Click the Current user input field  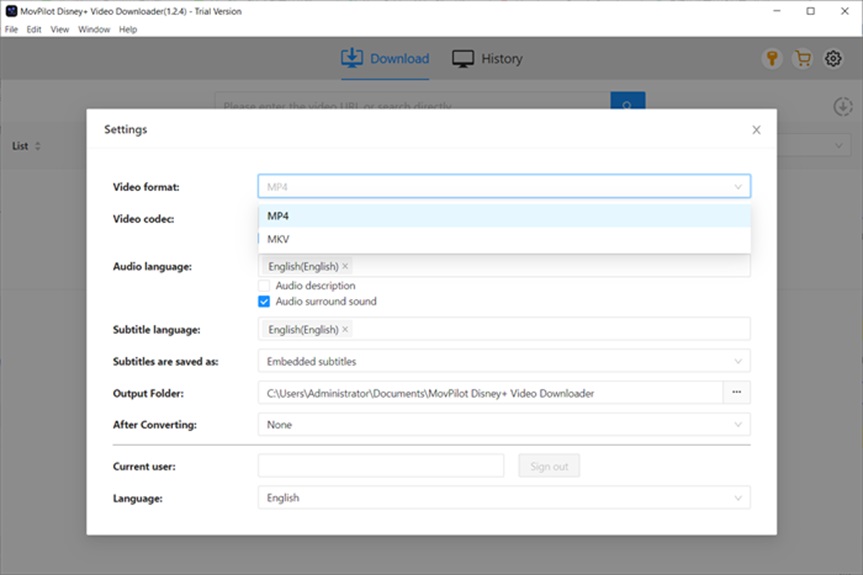tap(380, 466)
